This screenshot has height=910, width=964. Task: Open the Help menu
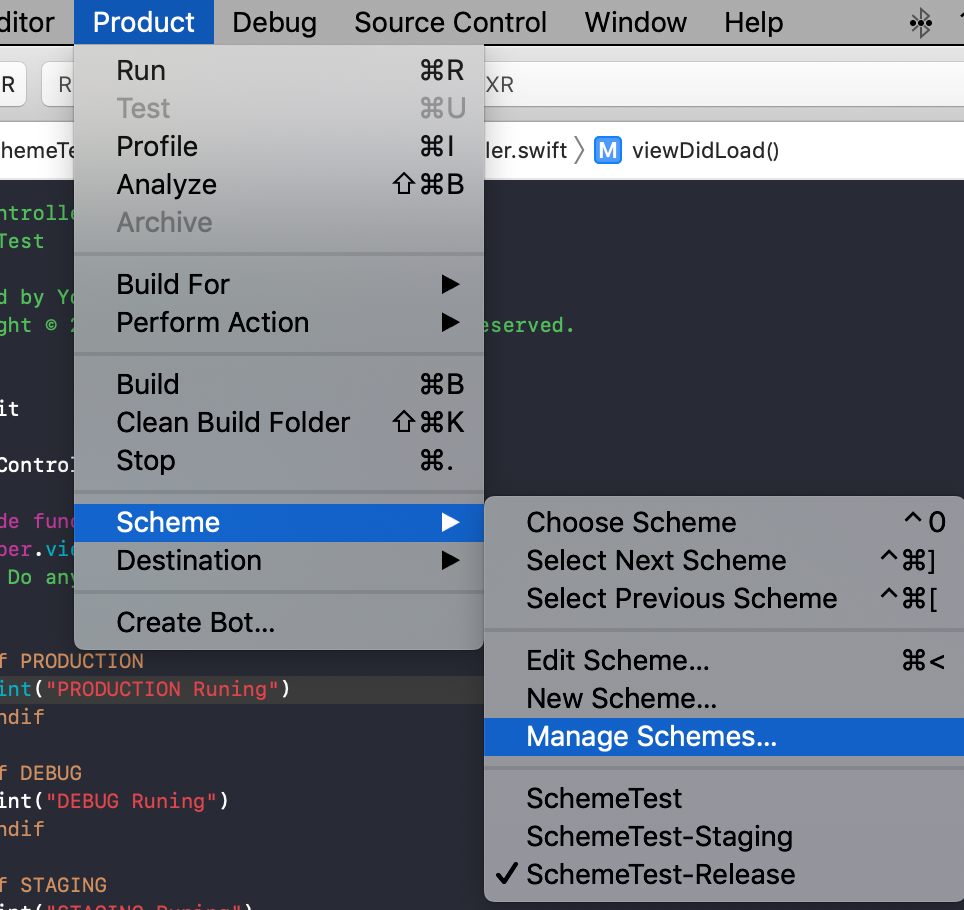pyautogui.click(x=753, y=22)
